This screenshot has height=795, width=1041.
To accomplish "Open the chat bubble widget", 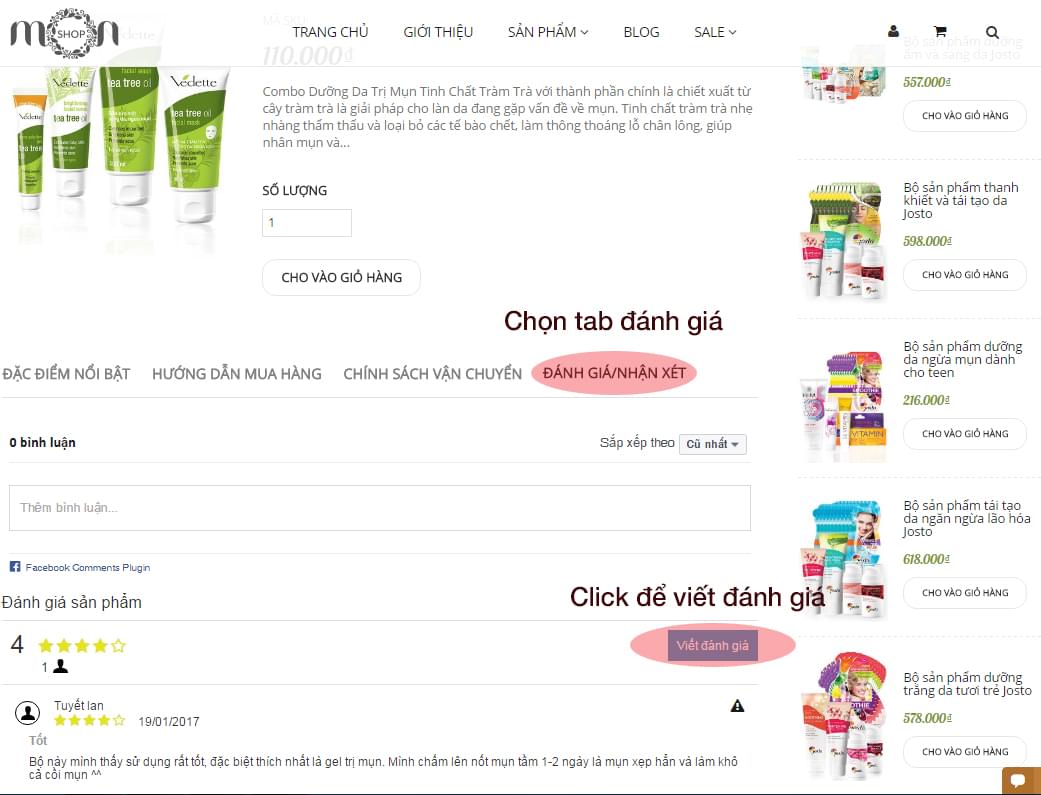I will (1020, 780).
